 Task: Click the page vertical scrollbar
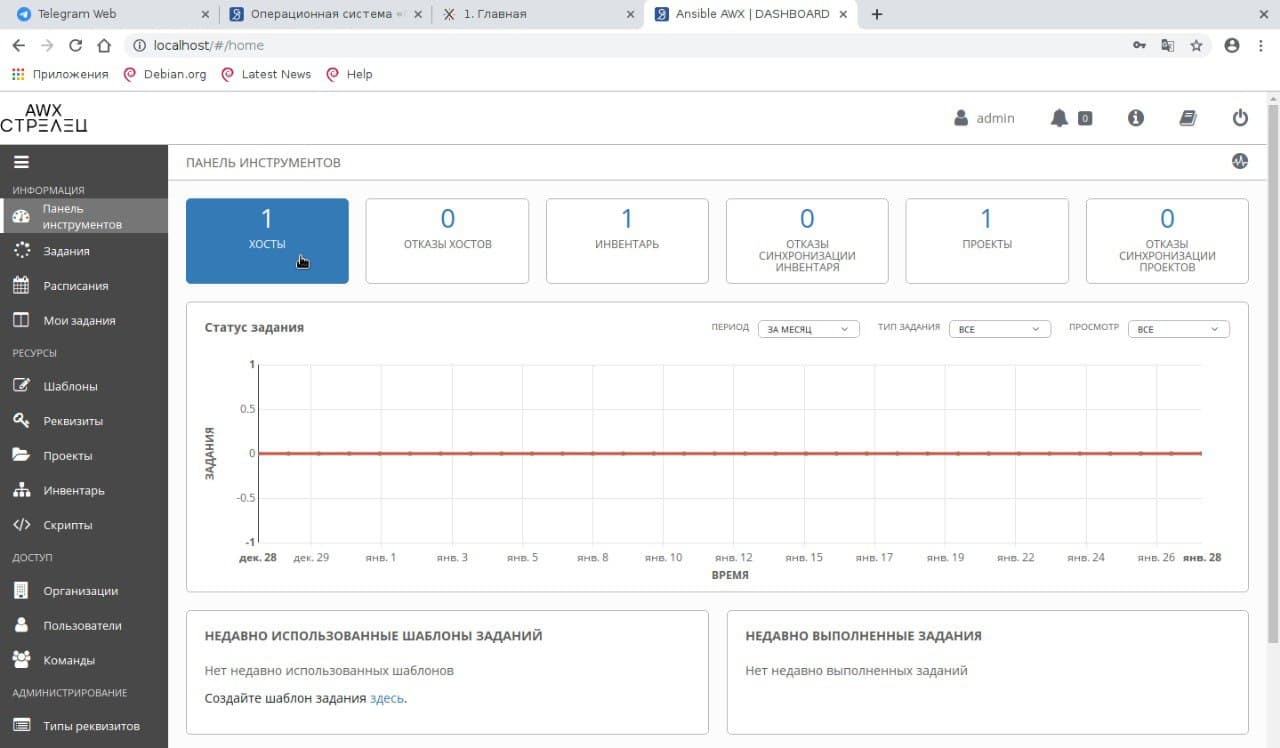click(x=1273, y=372)
